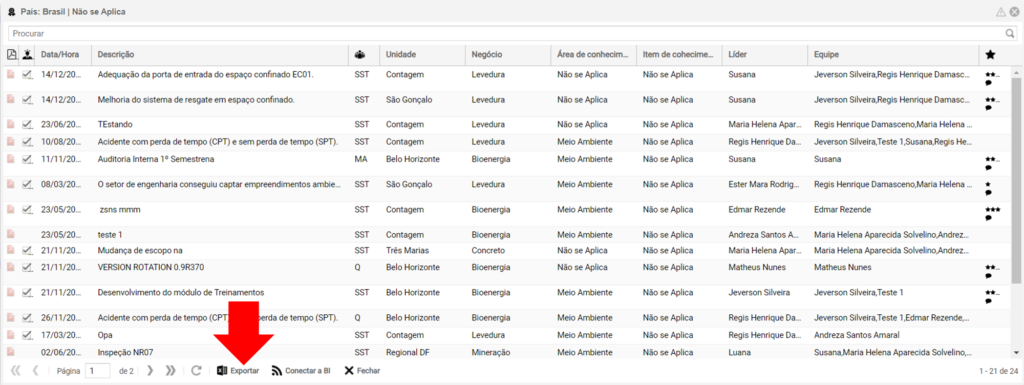Click the Exportar Excel icon

pyautogui.click(x=222, y=371)
